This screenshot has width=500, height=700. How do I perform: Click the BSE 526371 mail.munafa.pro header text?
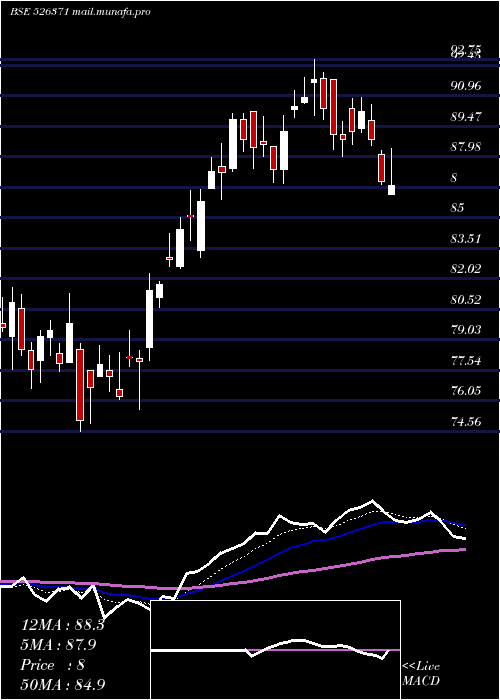[80, 12]
